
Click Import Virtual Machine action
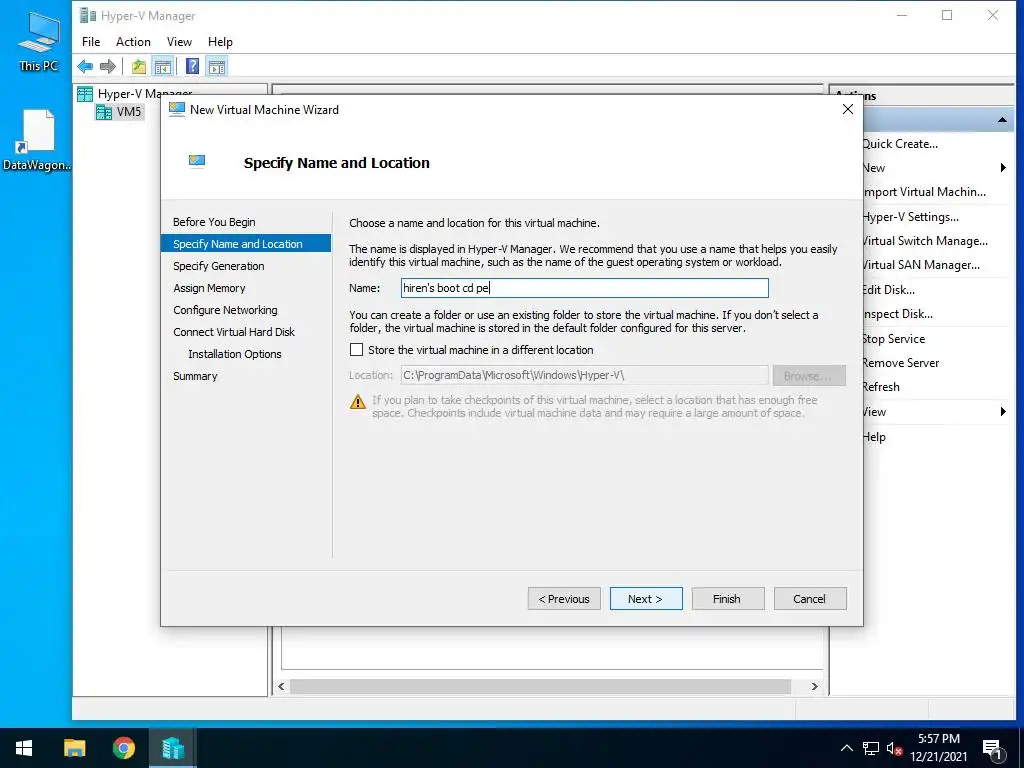click(923, 192)
